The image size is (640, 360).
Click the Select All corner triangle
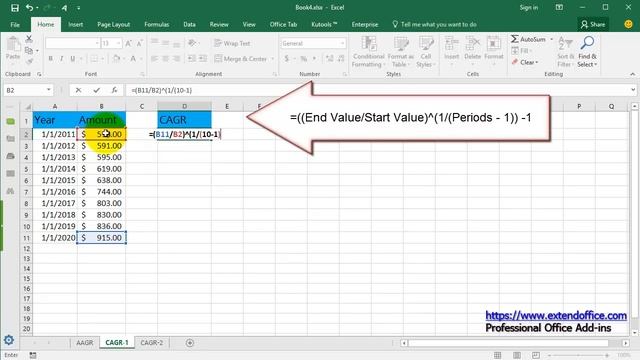(28, 107)
